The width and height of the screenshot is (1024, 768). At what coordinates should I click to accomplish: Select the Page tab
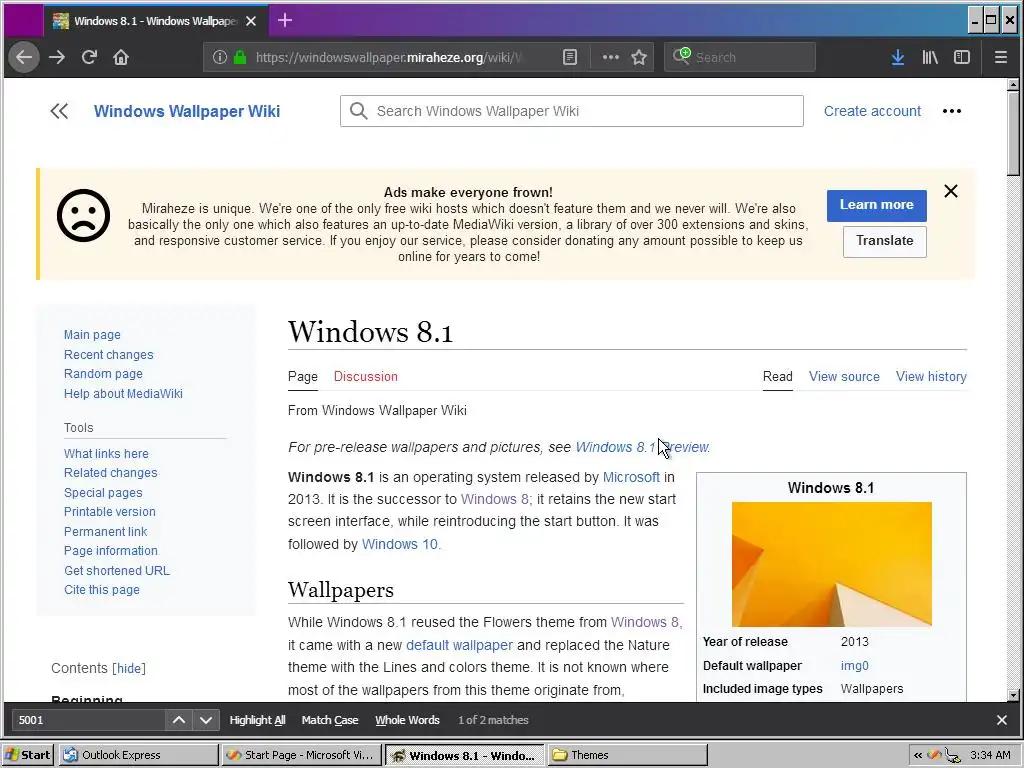click(x=303, y=377)
